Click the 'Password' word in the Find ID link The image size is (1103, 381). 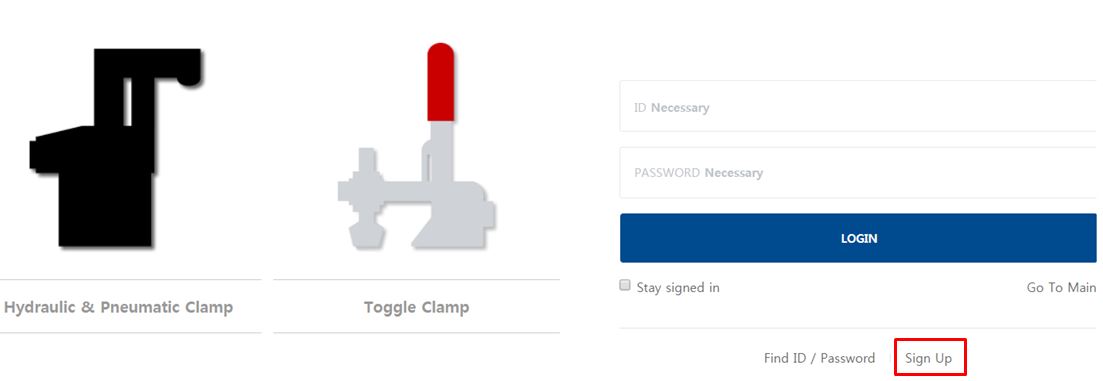tap(848, 358)
